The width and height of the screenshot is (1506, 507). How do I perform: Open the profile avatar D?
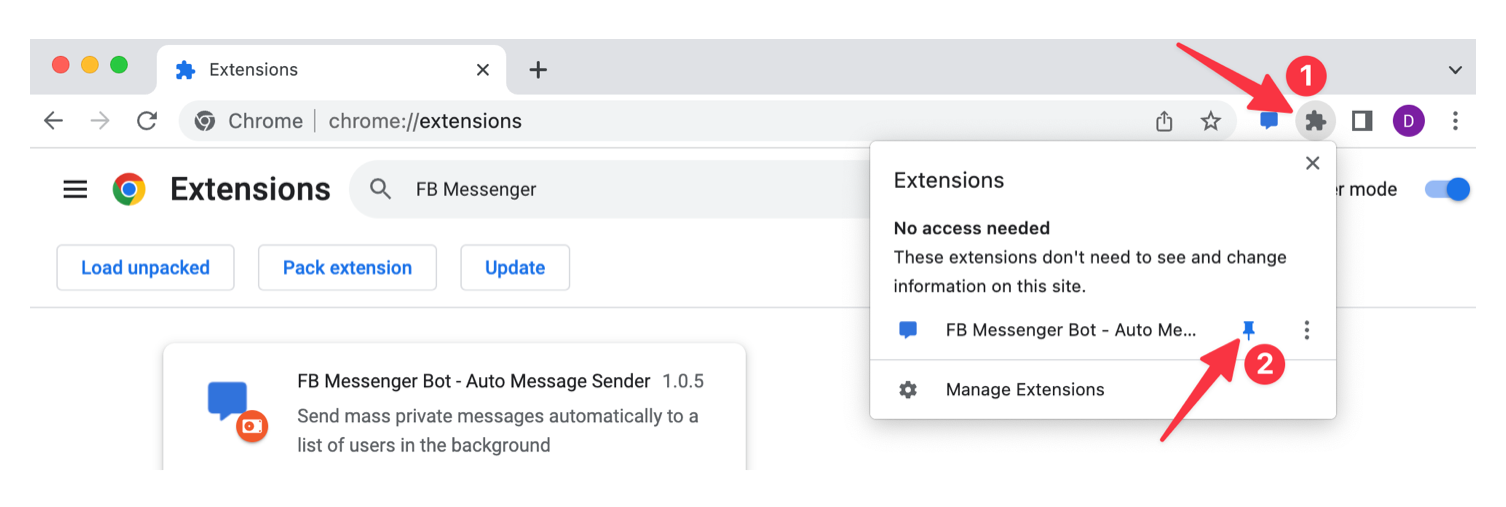click(x=1408, y=122)
